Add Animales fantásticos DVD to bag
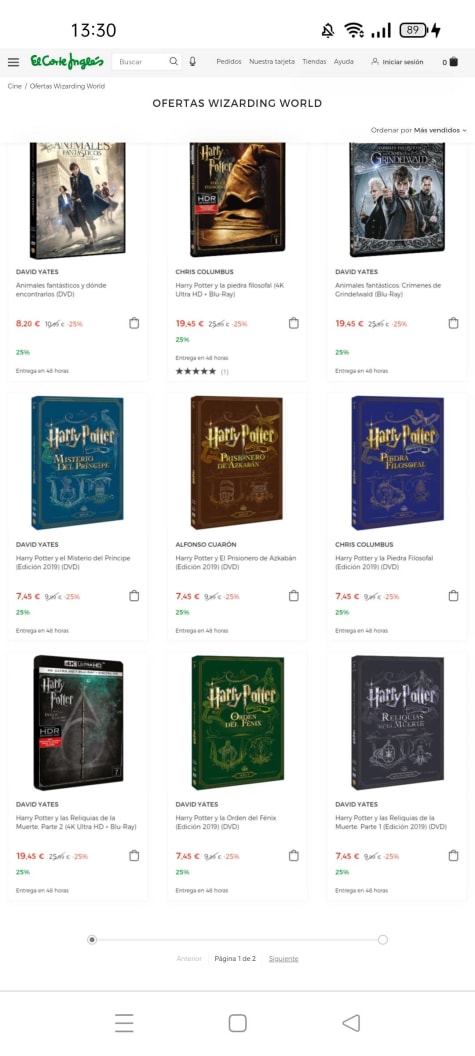Screen dimensions: 475x1056 click(x=134, y=323)
